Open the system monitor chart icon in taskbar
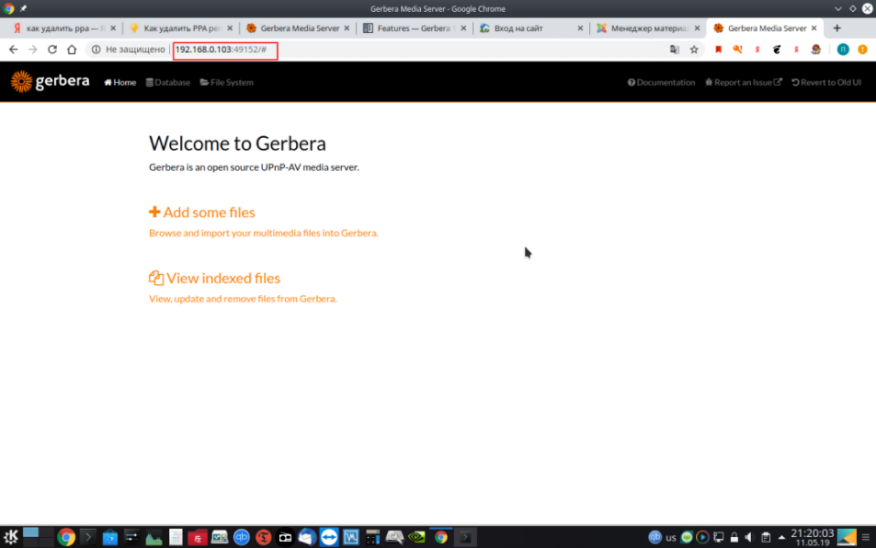The image size is (876, 548). (x=154, y=537)
